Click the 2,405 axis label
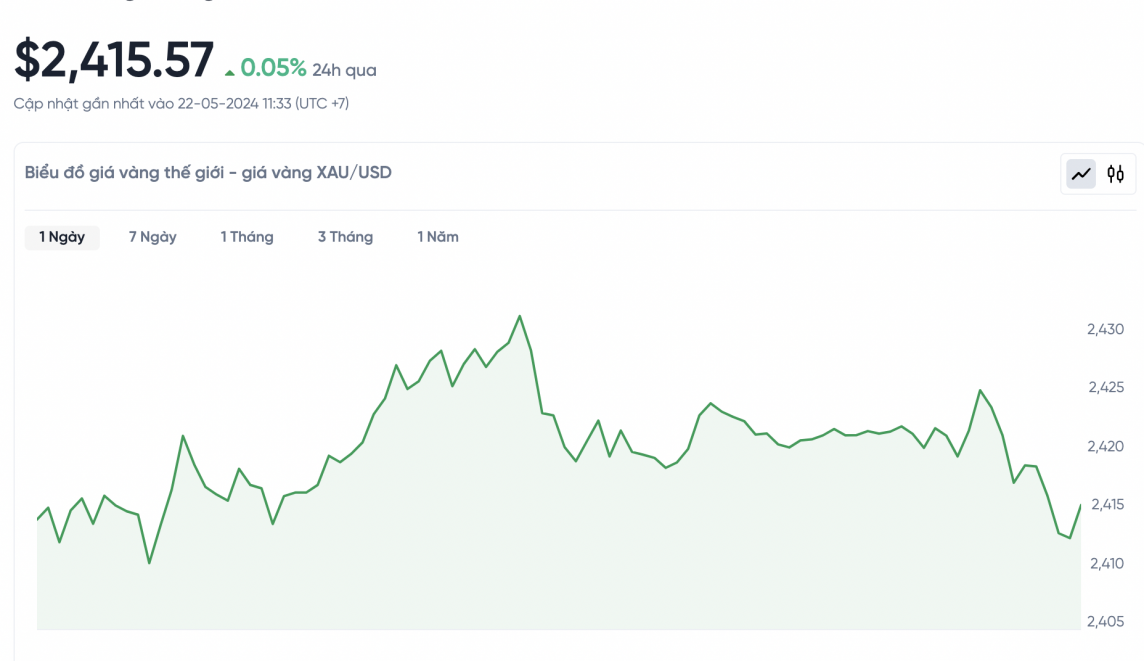This screenshot has width=1144, height=661. [x=1105, y=621]
